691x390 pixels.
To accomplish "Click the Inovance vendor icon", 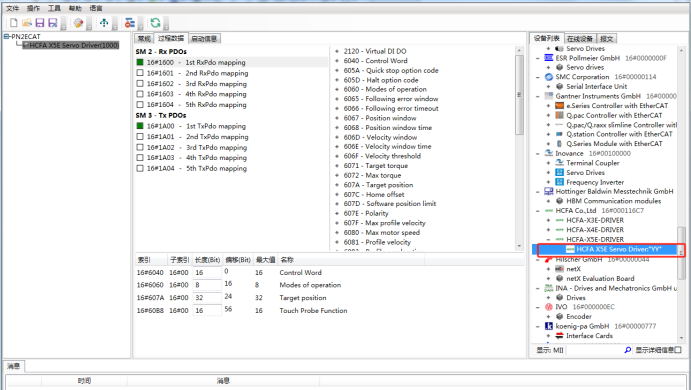I will point(549,153).
